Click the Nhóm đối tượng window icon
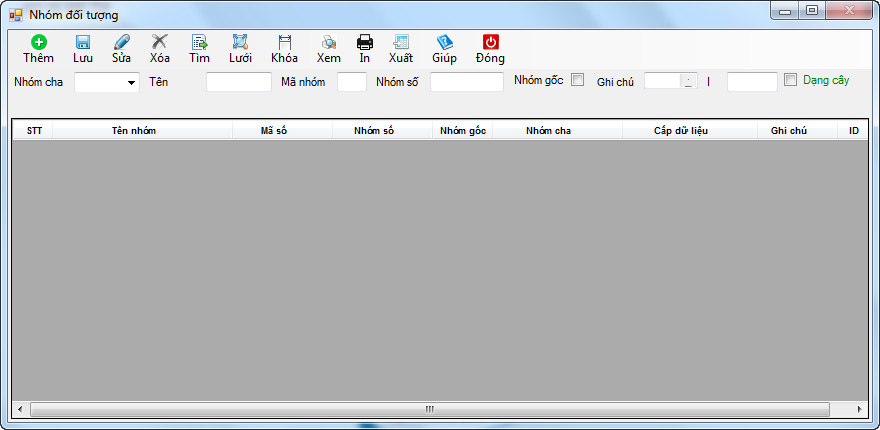Image resolution: width=880 pixels, height=430 pixels. click(15, 15)
